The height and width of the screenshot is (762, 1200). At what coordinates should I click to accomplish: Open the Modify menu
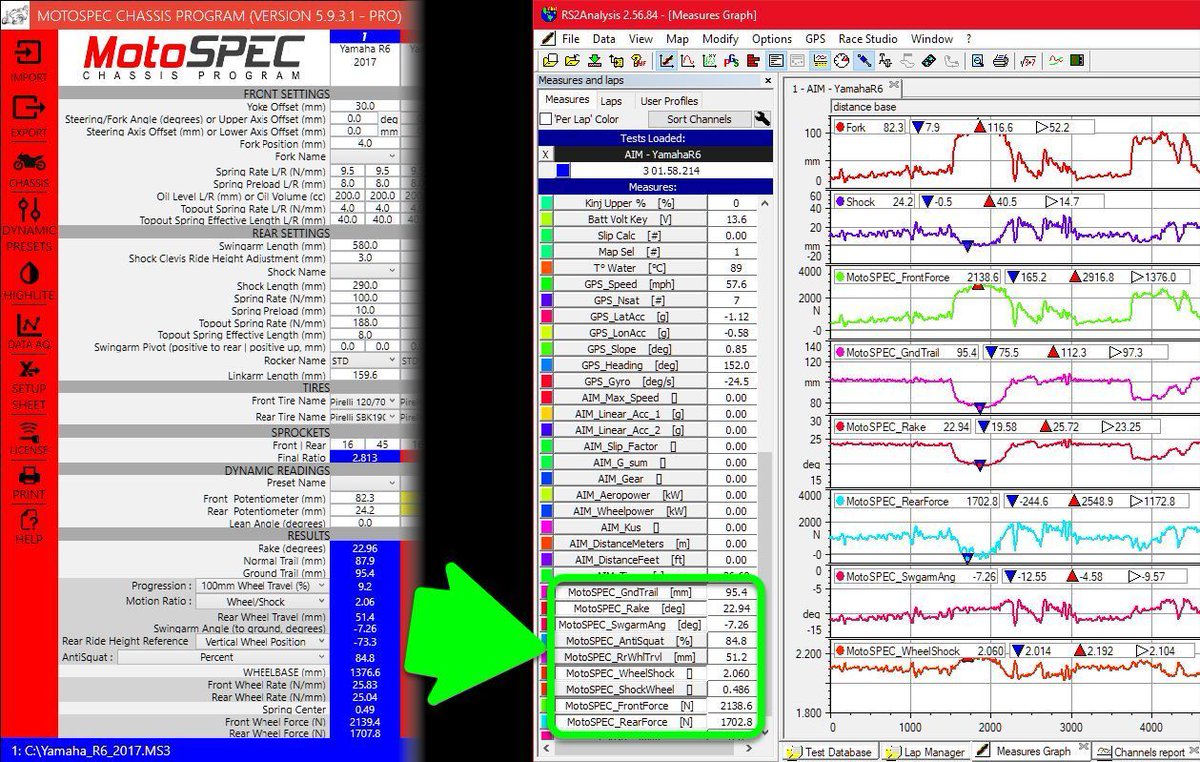pyautogui.click(x=720, y=39)
